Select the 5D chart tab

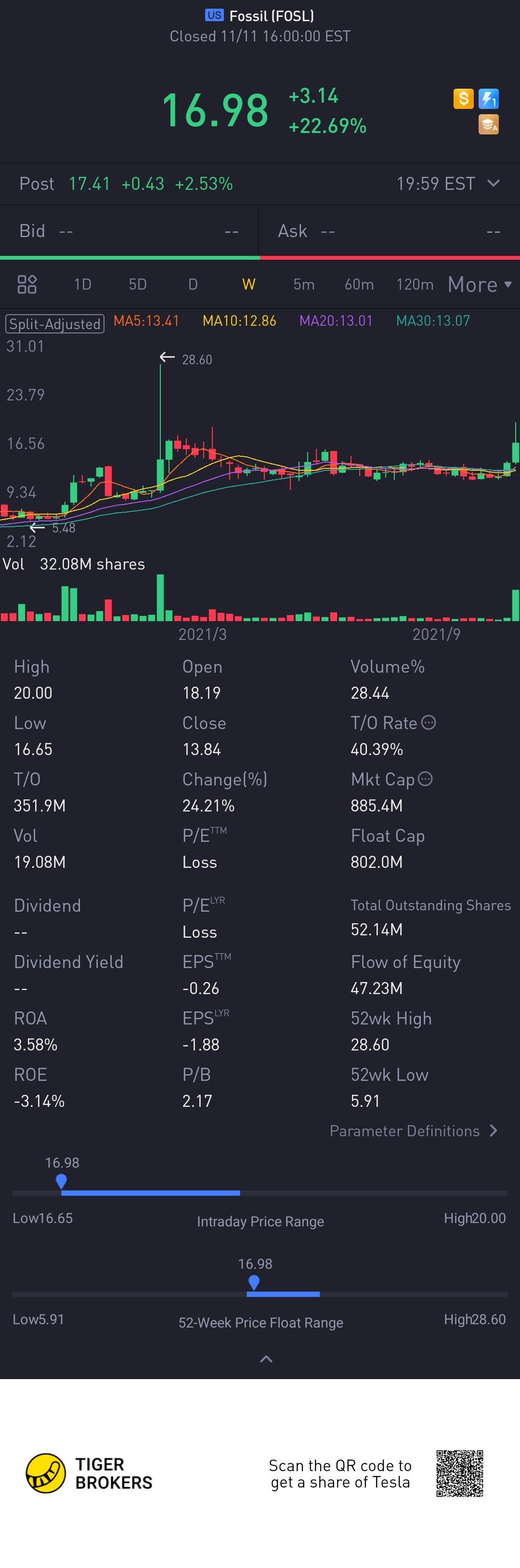click(137, 284)
